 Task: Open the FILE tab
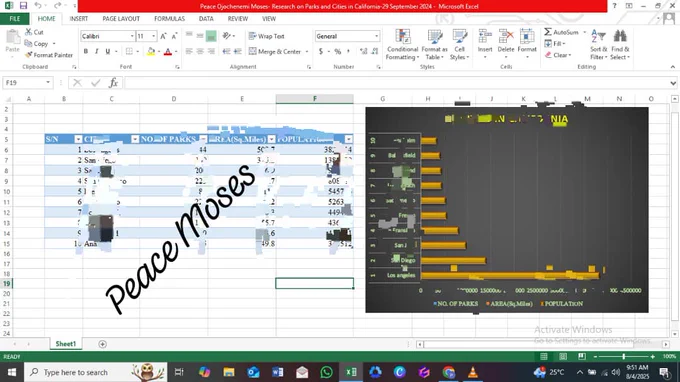[x=15, y=19]
